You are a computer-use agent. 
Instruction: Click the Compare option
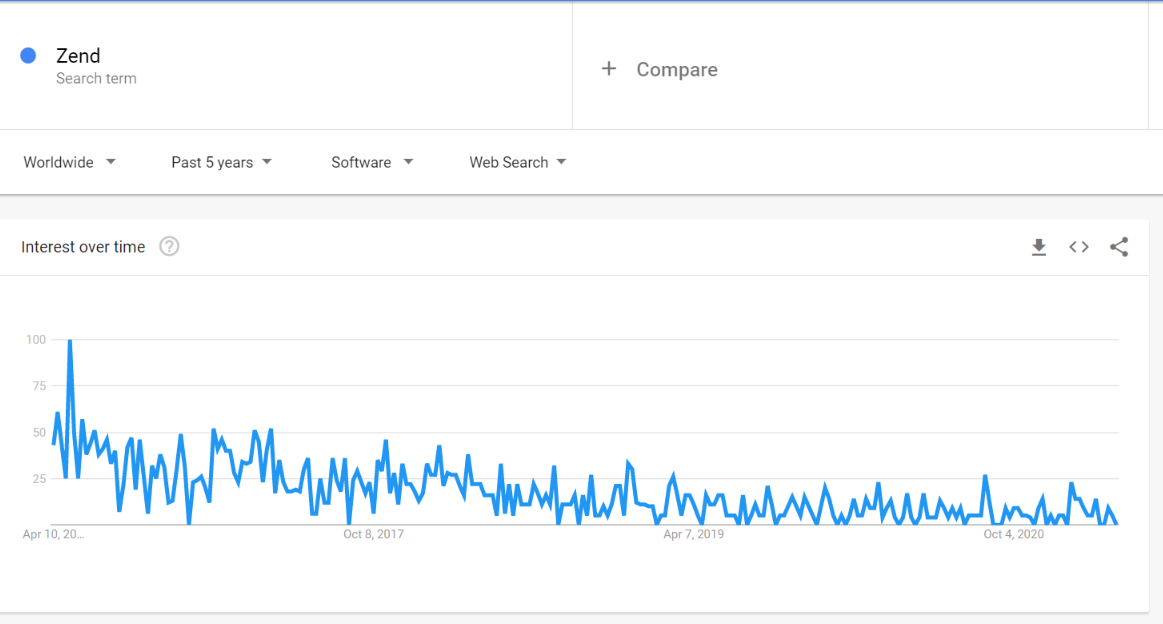point(676,69)
